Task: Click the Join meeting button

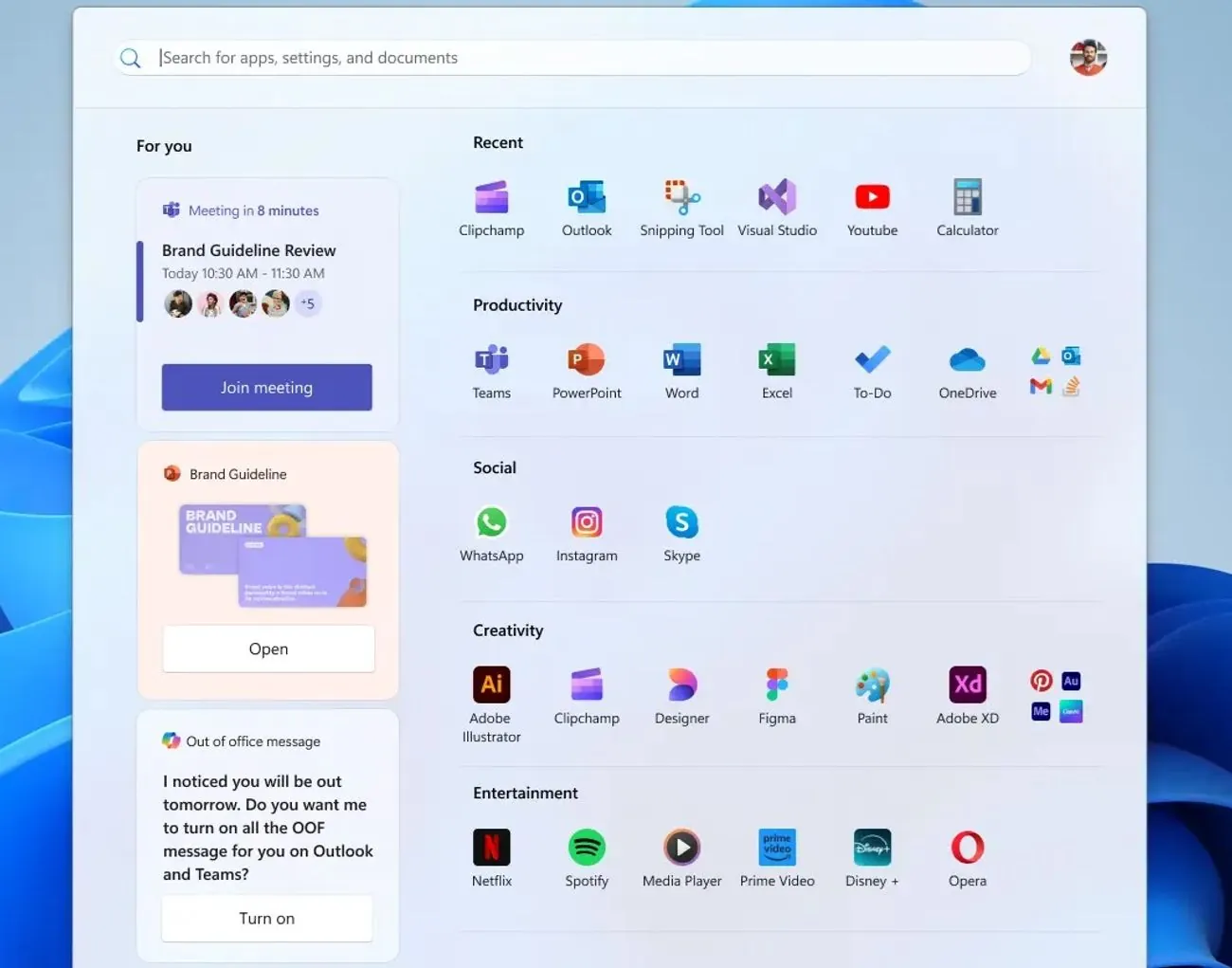Action: click(266, 388)
